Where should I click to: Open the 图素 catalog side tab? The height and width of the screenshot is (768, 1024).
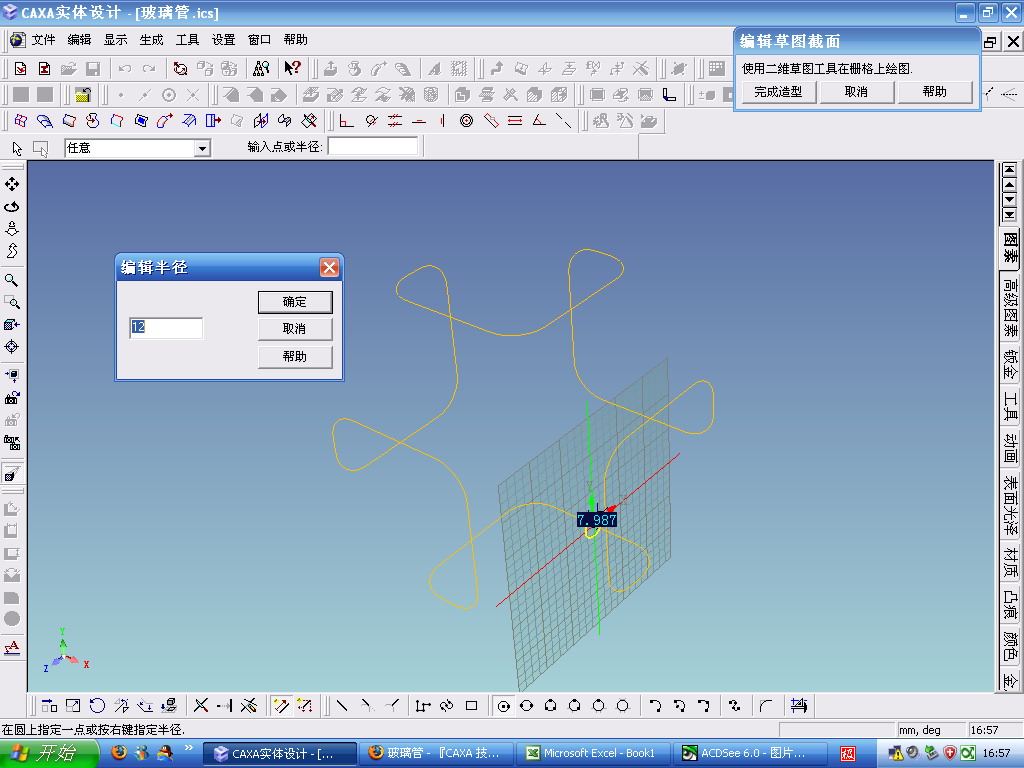point(1010,248)
